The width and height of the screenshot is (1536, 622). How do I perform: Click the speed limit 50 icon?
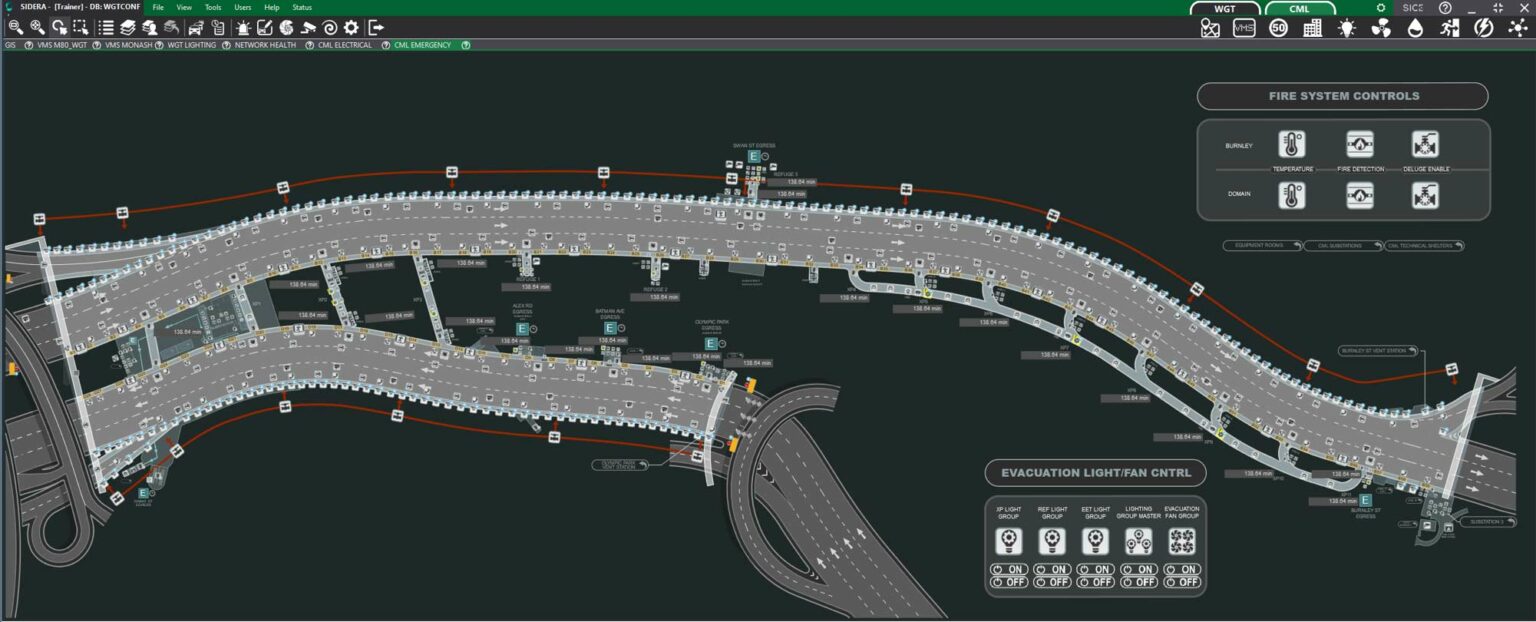1278,28
